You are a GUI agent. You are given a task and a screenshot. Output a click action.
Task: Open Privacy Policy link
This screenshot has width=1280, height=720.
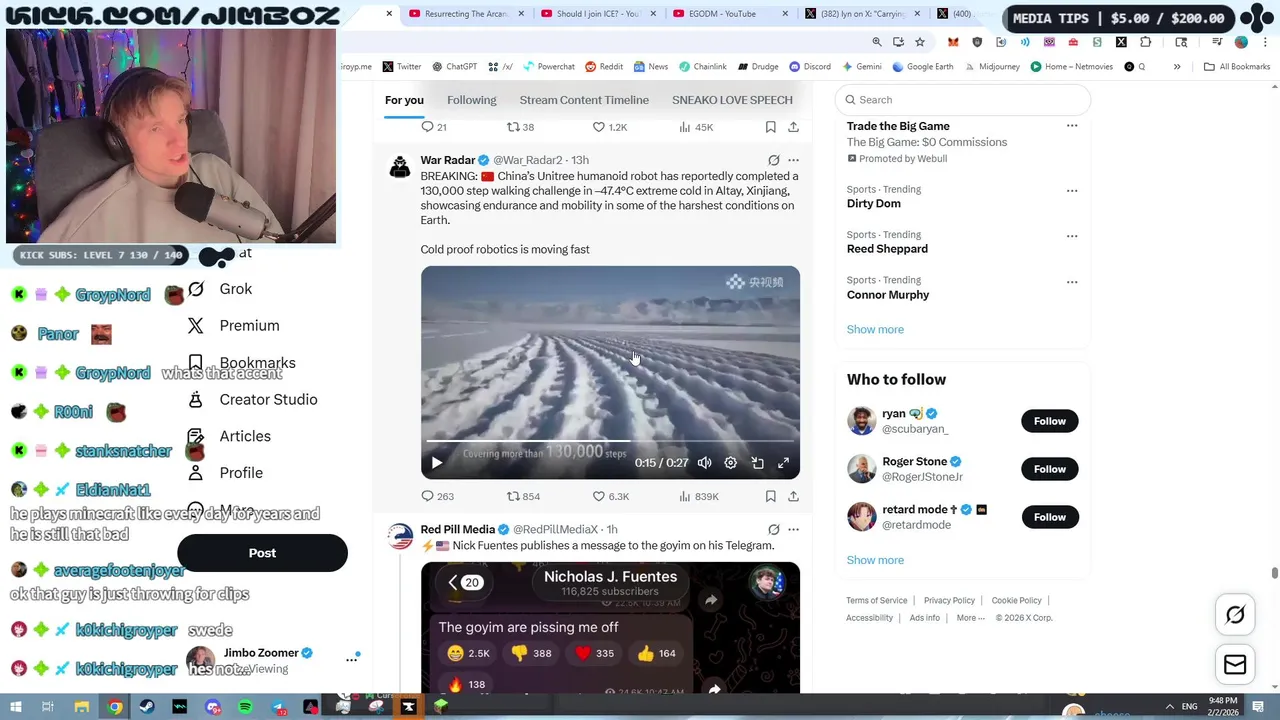click(949, 600)
